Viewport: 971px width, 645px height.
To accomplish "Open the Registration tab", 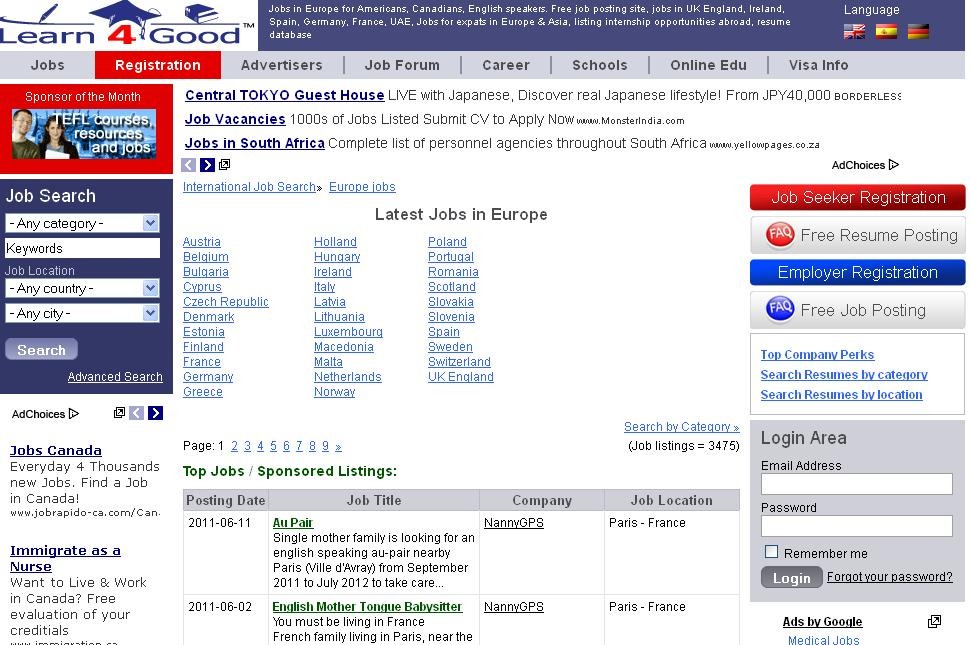I will click(x=157, y=65).
